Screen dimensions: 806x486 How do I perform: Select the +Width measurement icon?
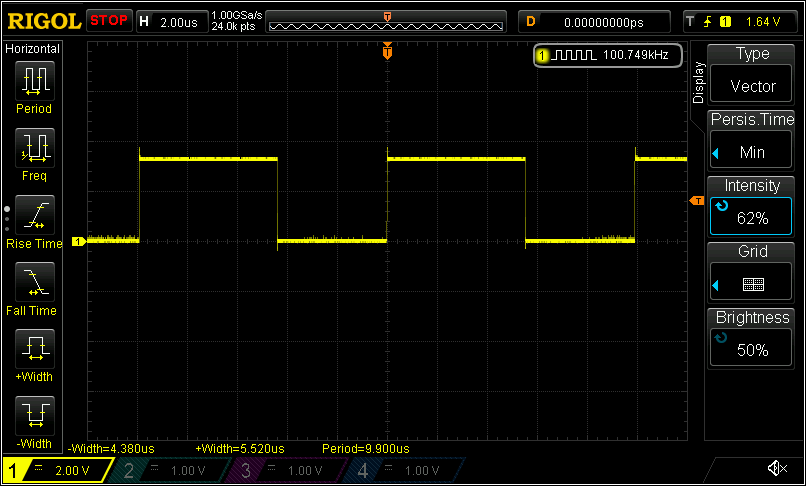(36, 355)
